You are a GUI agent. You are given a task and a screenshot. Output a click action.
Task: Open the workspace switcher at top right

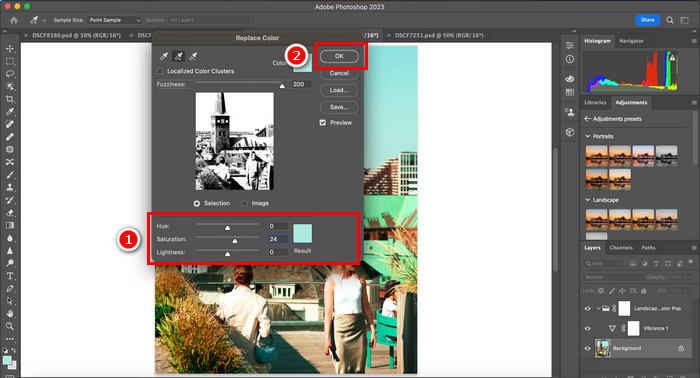coord(684,20)
